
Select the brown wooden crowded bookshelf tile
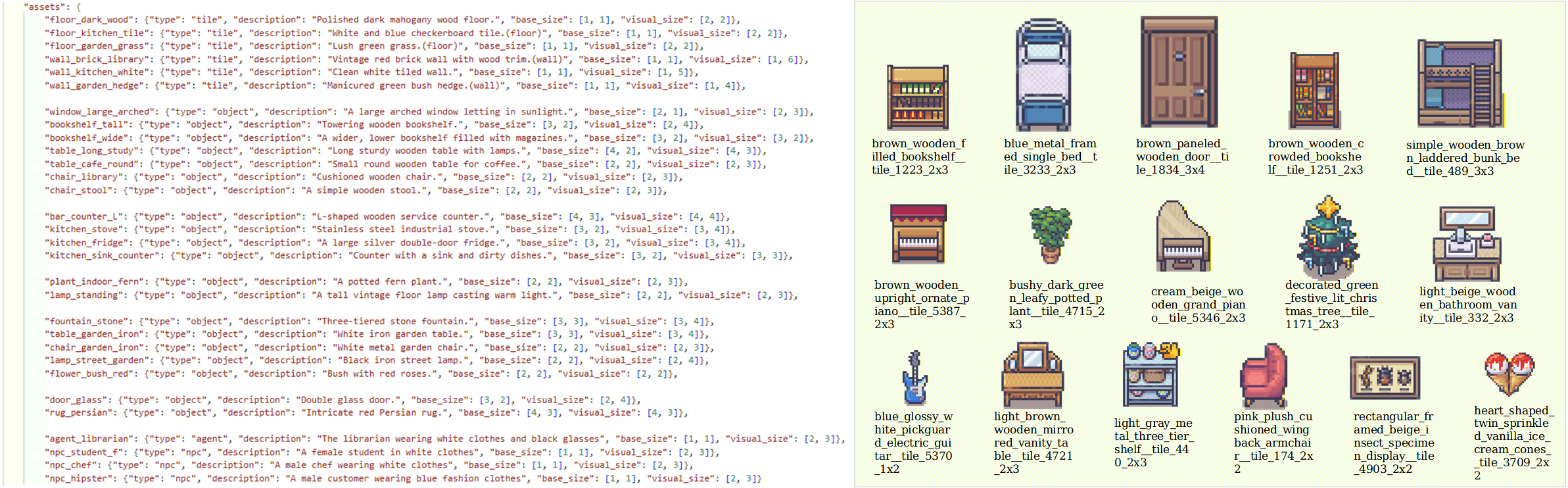point(1315,91)
